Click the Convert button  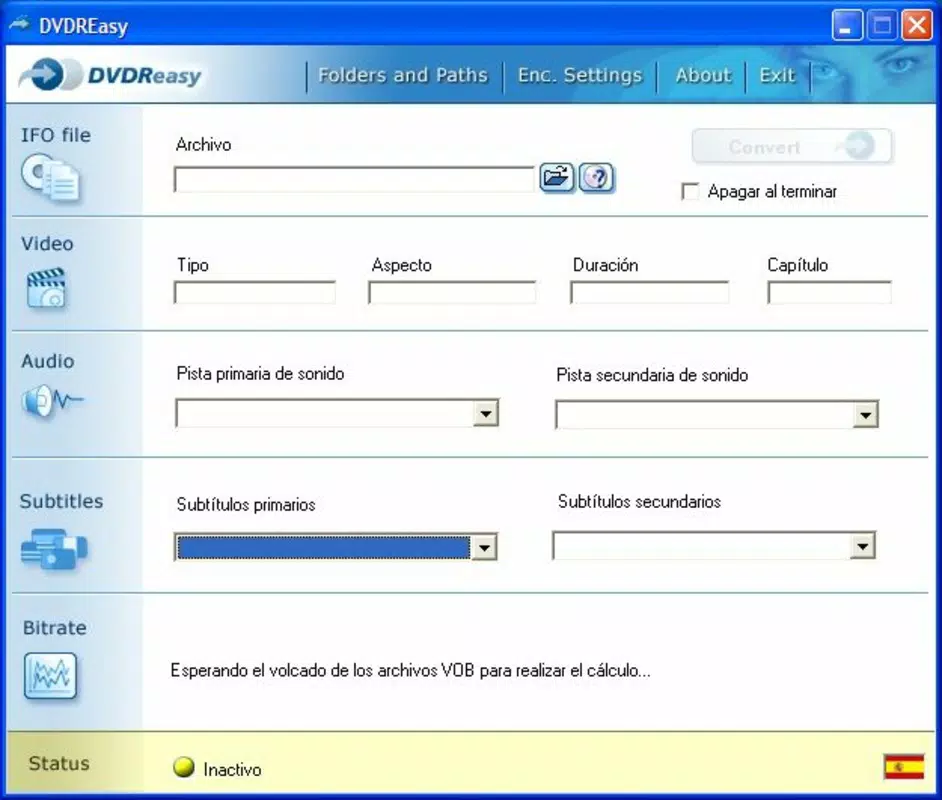tap(792, 146)
